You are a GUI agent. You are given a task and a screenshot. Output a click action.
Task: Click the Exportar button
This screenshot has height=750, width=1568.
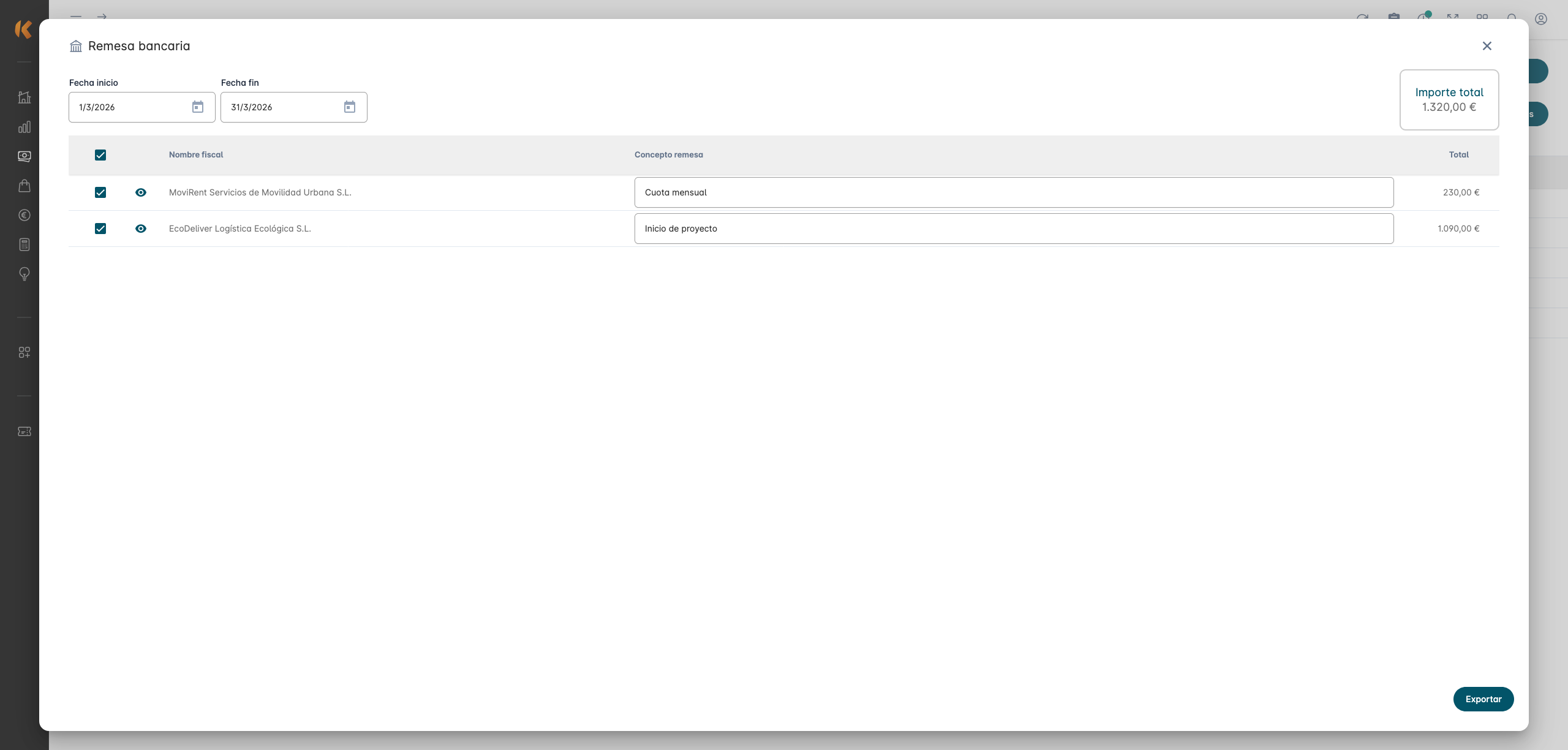point(1483,699)
